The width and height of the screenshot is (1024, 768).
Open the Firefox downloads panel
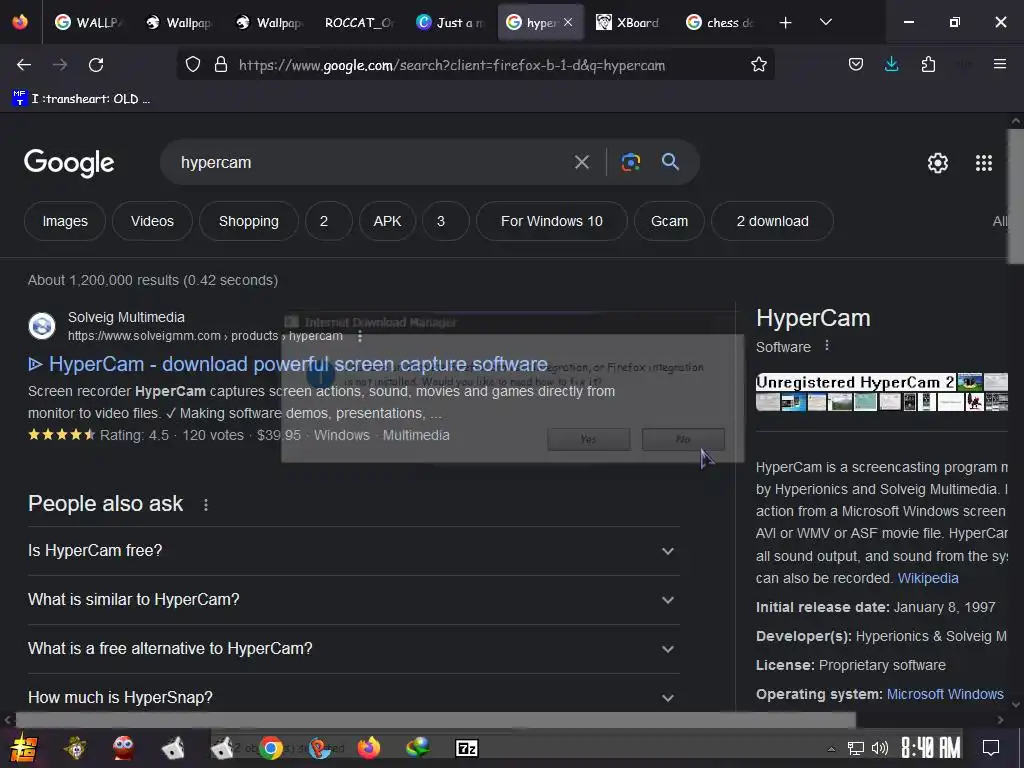[891, 65]
